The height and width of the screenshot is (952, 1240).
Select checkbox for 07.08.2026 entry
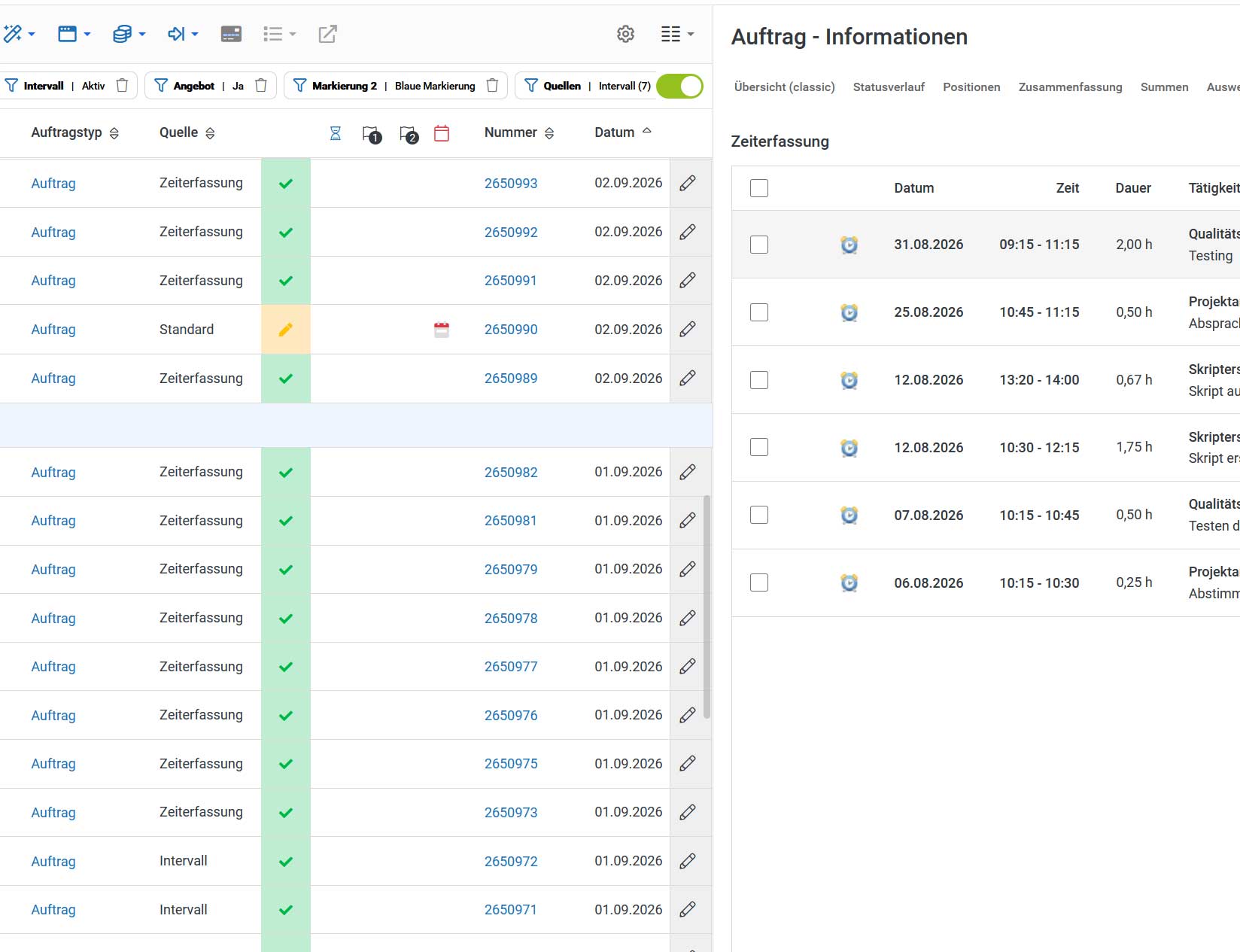point(759,515)
